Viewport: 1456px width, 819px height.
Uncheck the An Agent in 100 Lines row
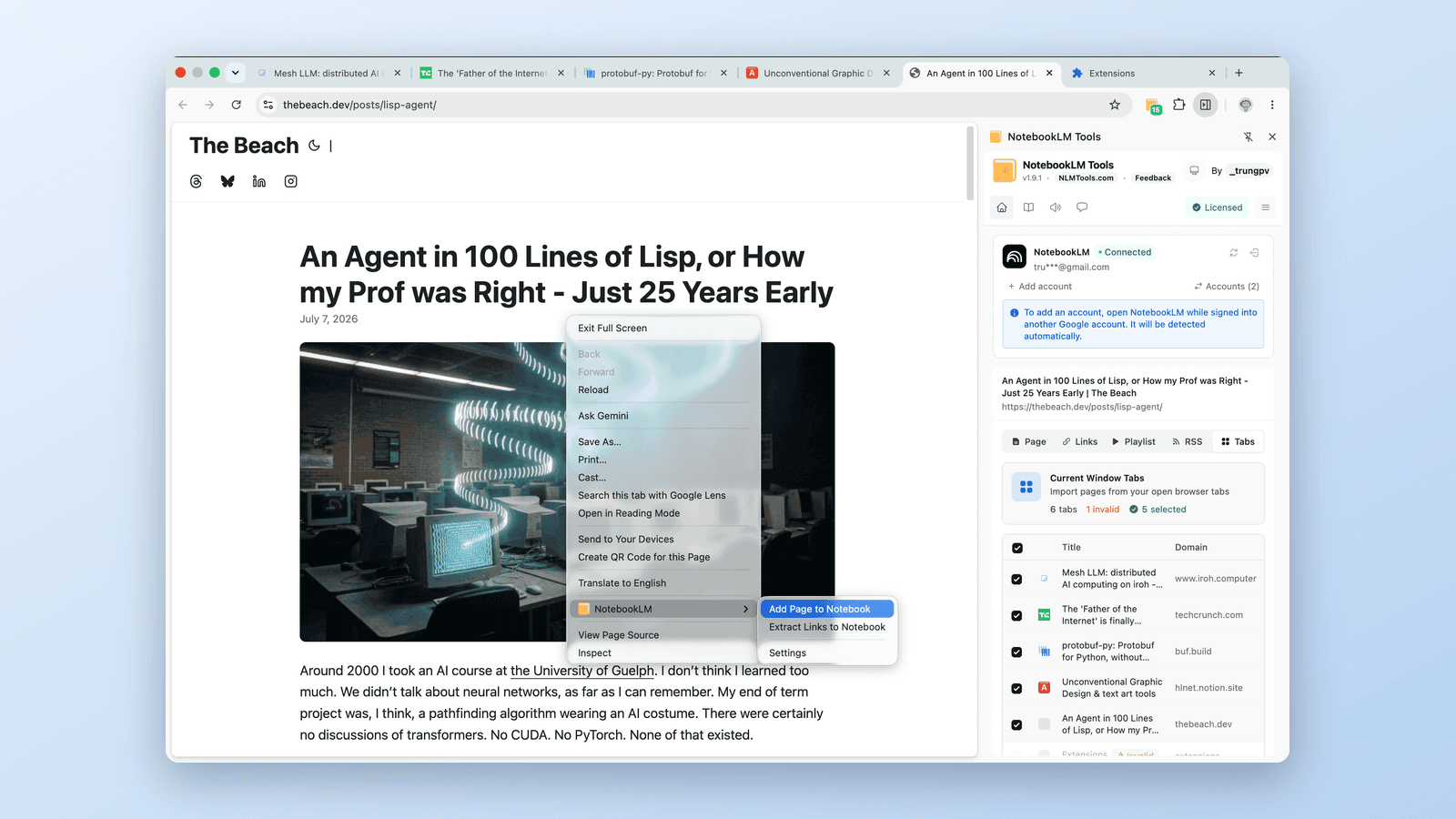click(x=1016, y=724)
